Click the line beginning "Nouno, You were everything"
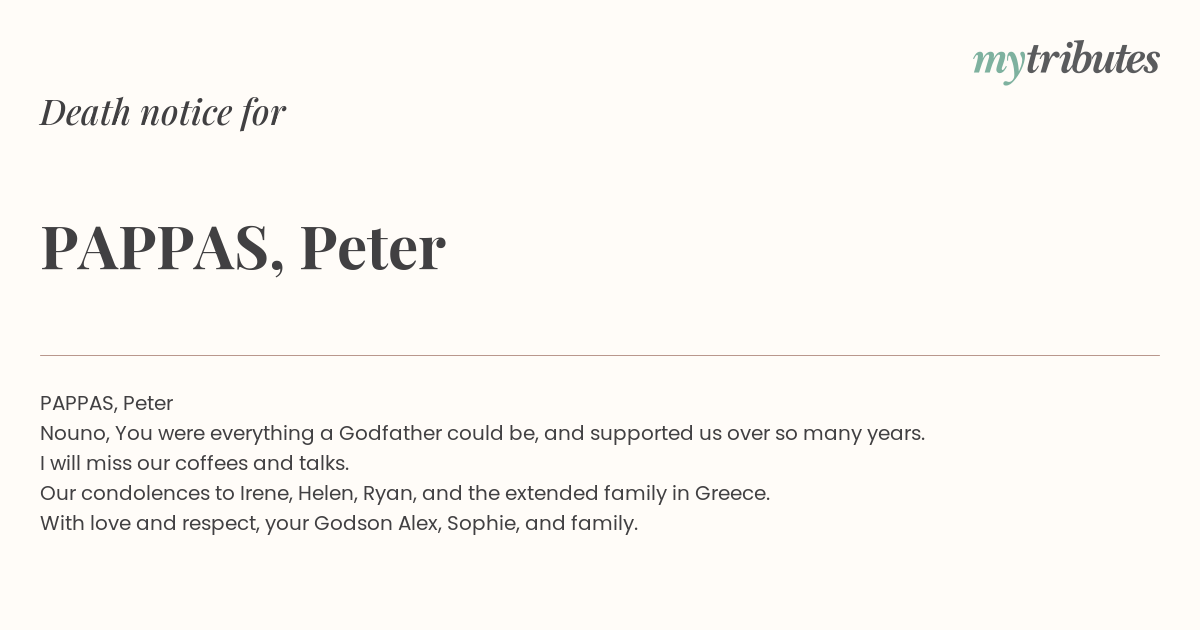 (x=482, y=434)
